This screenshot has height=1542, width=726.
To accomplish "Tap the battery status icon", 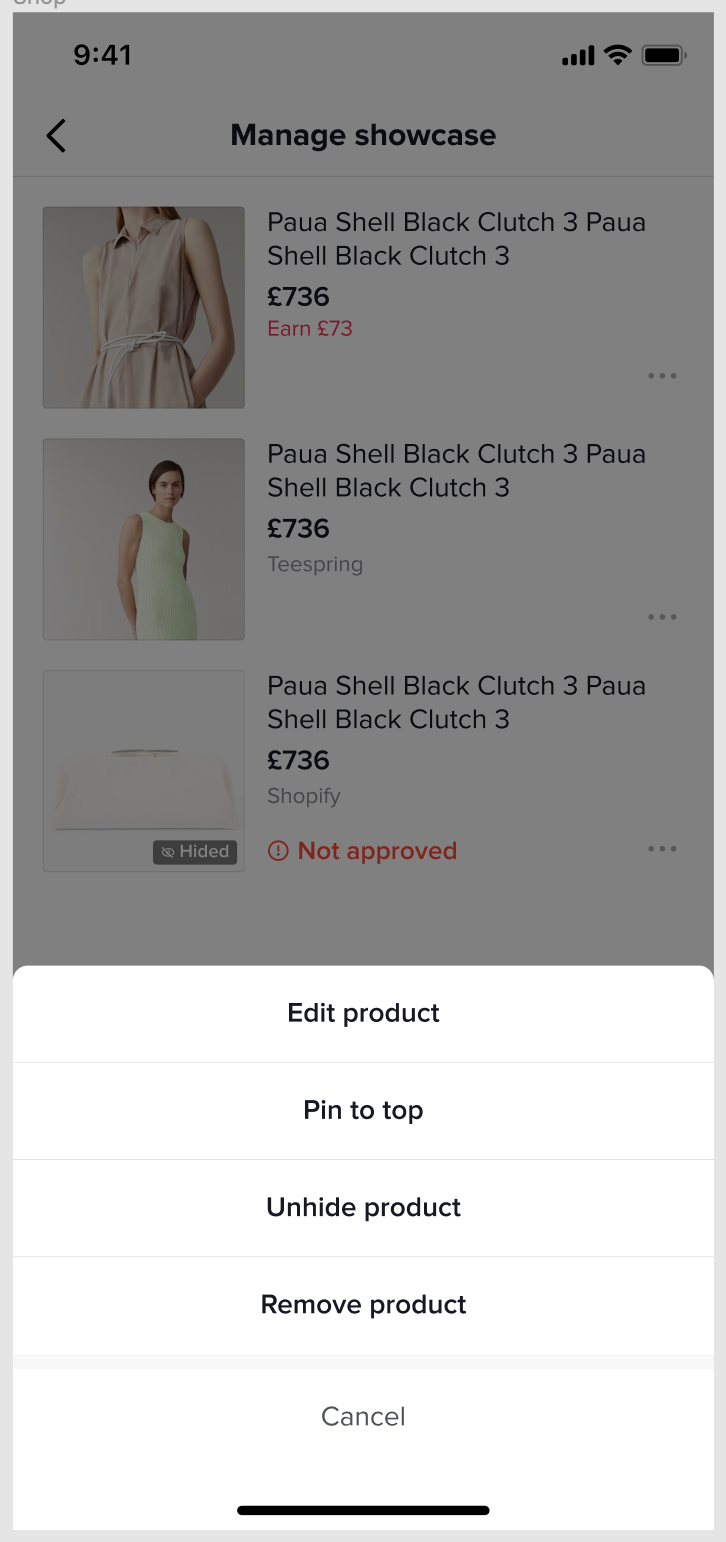I will click(x=663, y=56).
